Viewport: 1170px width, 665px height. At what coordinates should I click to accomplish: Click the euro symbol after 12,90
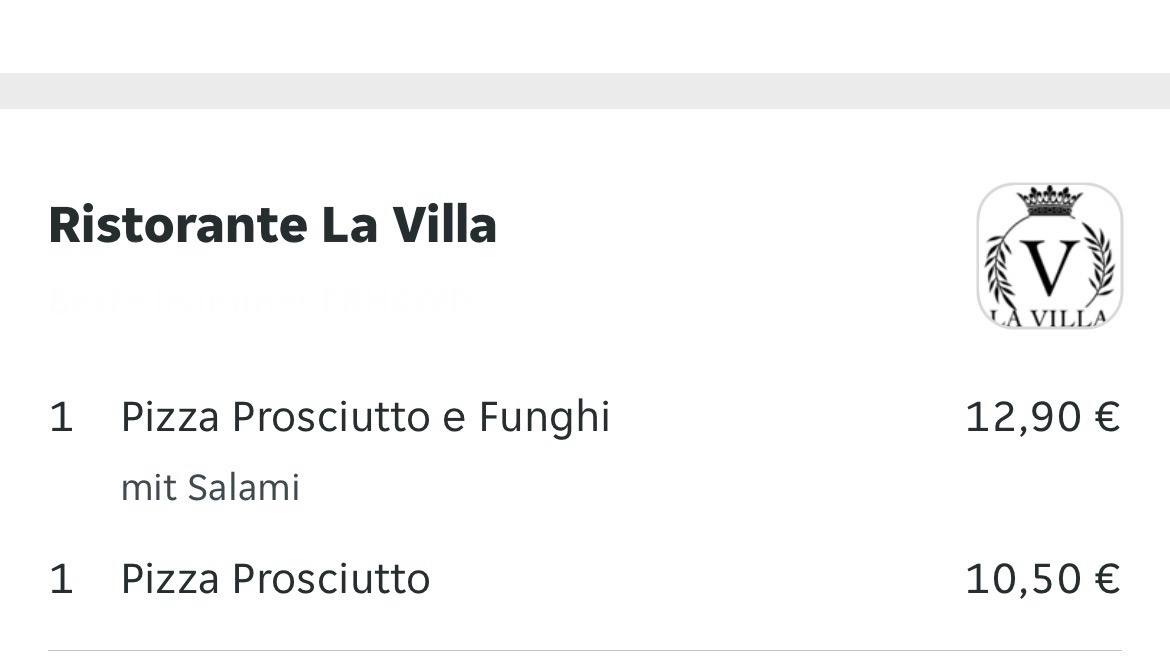click(1106, 417)
